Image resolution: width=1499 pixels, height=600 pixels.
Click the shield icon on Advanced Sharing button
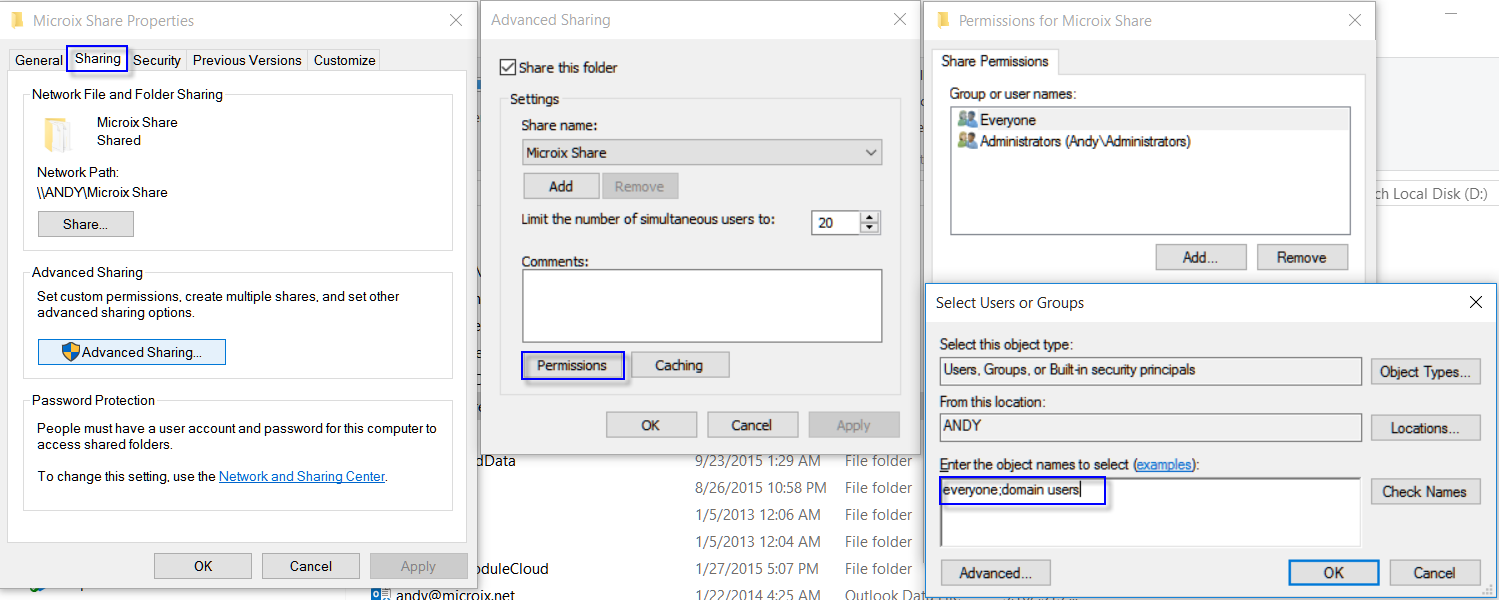70,352
